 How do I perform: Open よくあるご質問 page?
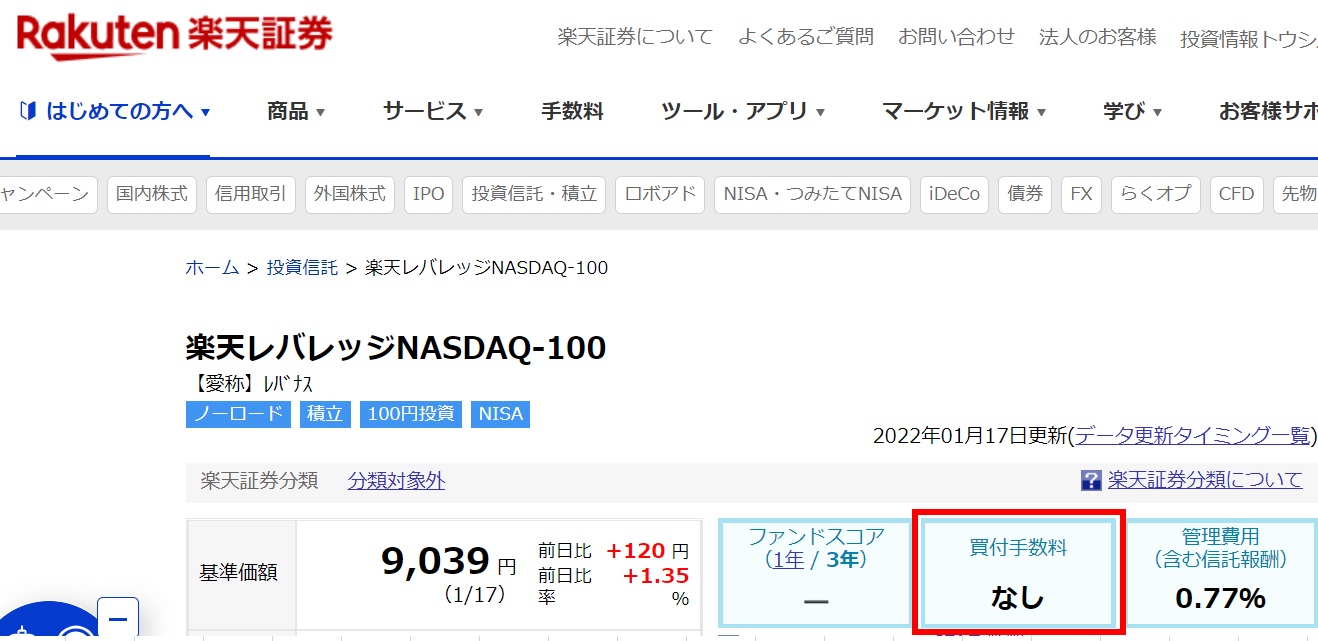806,37
